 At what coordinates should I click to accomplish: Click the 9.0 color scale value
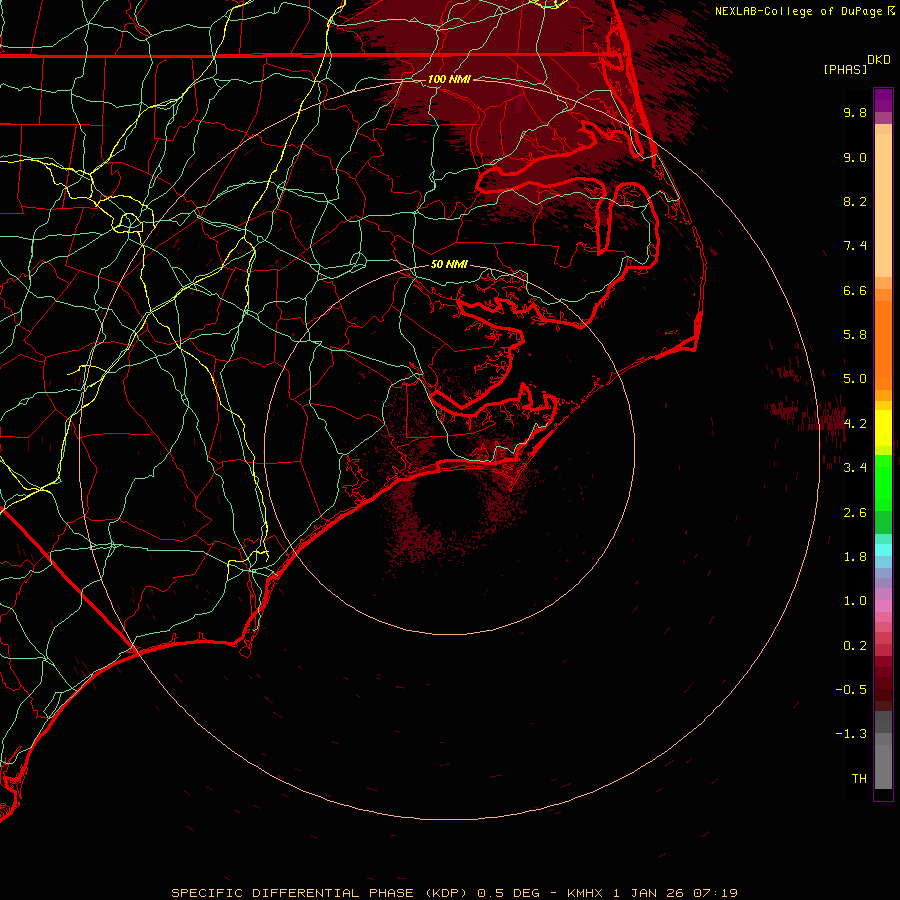coord(855,157)
